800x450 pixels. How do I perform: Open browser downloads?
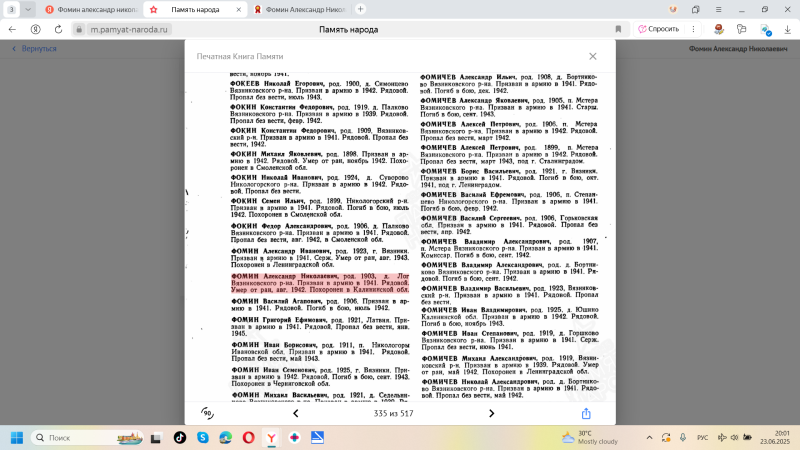point(787,30)
